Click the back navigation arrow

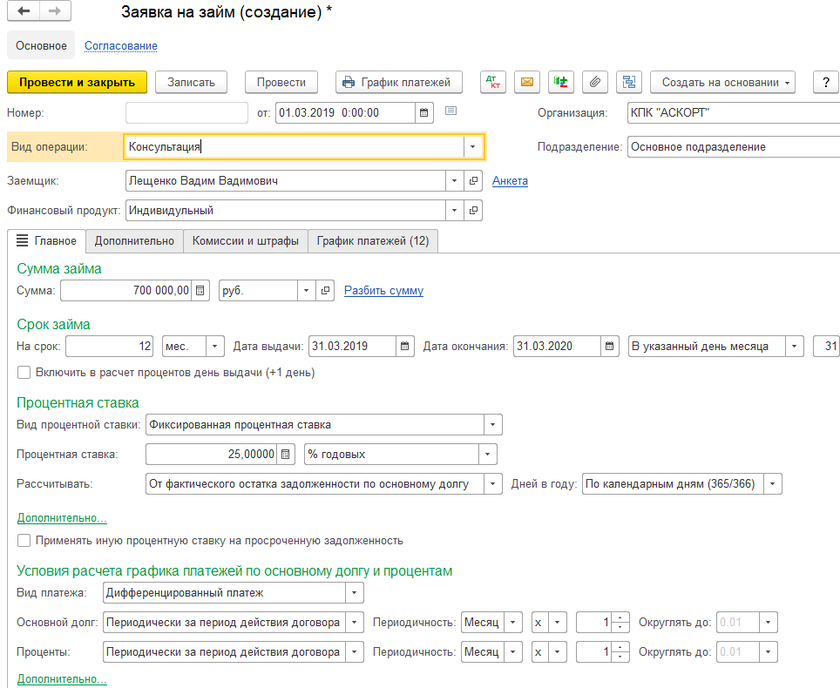point(23,11)
